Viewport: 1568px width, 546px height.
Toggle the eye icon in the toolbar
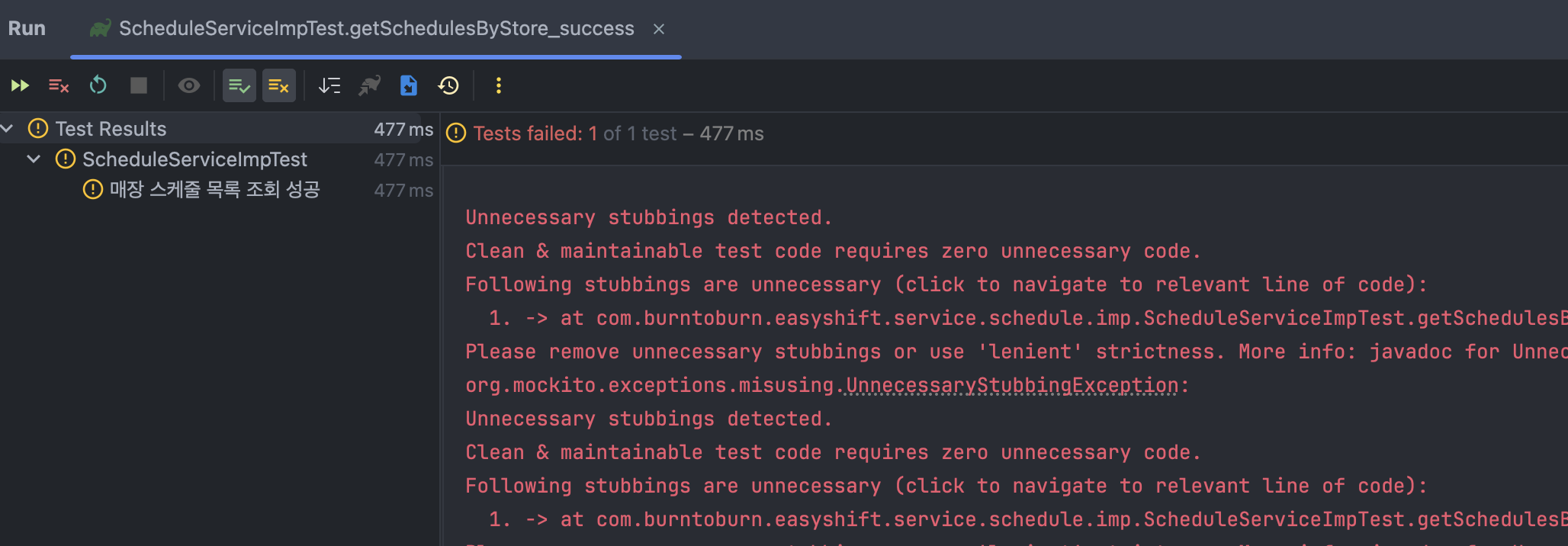coord(189,85)
